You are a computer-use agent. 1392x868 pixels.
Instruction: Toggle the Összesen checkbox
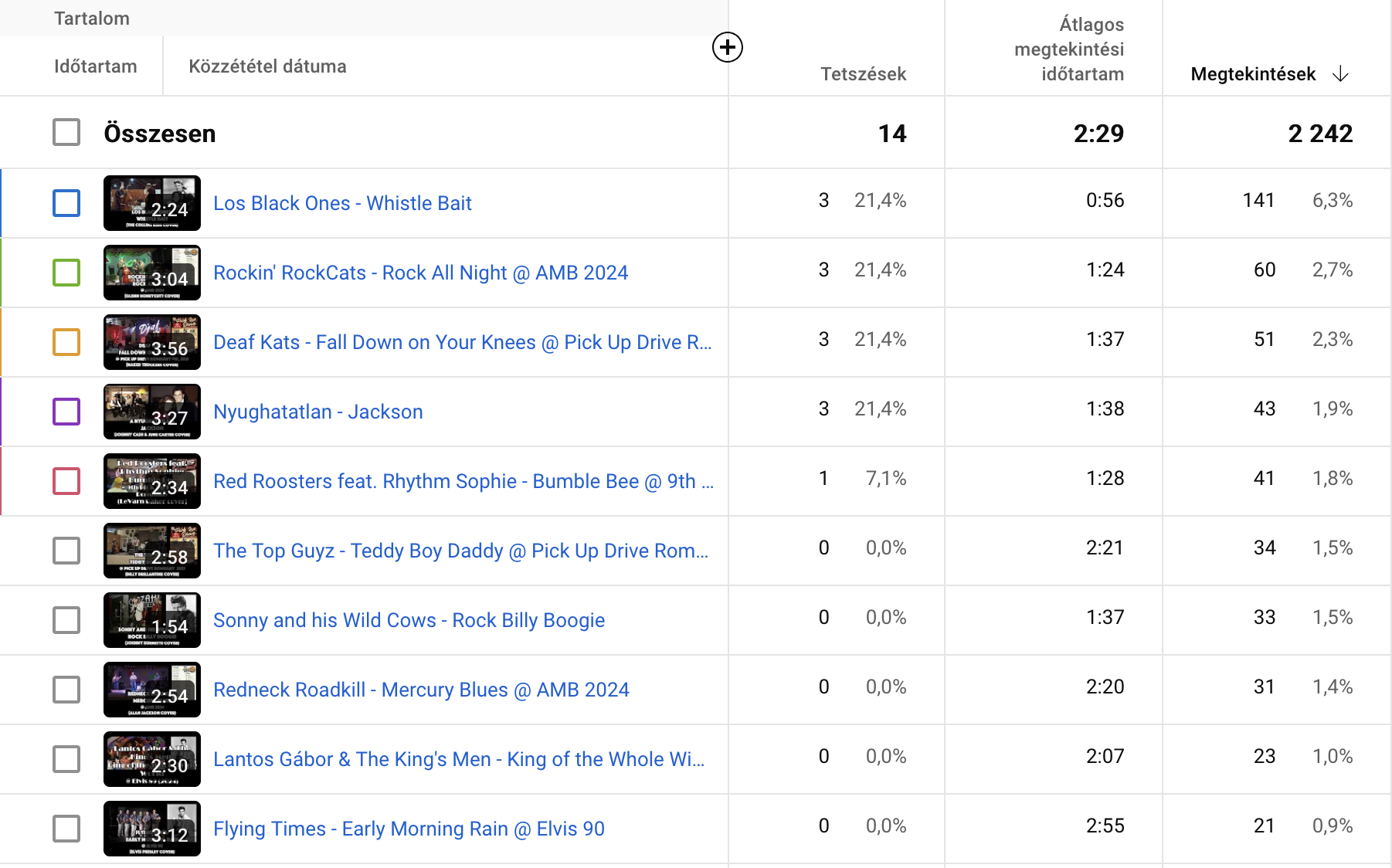click(66, 133)
